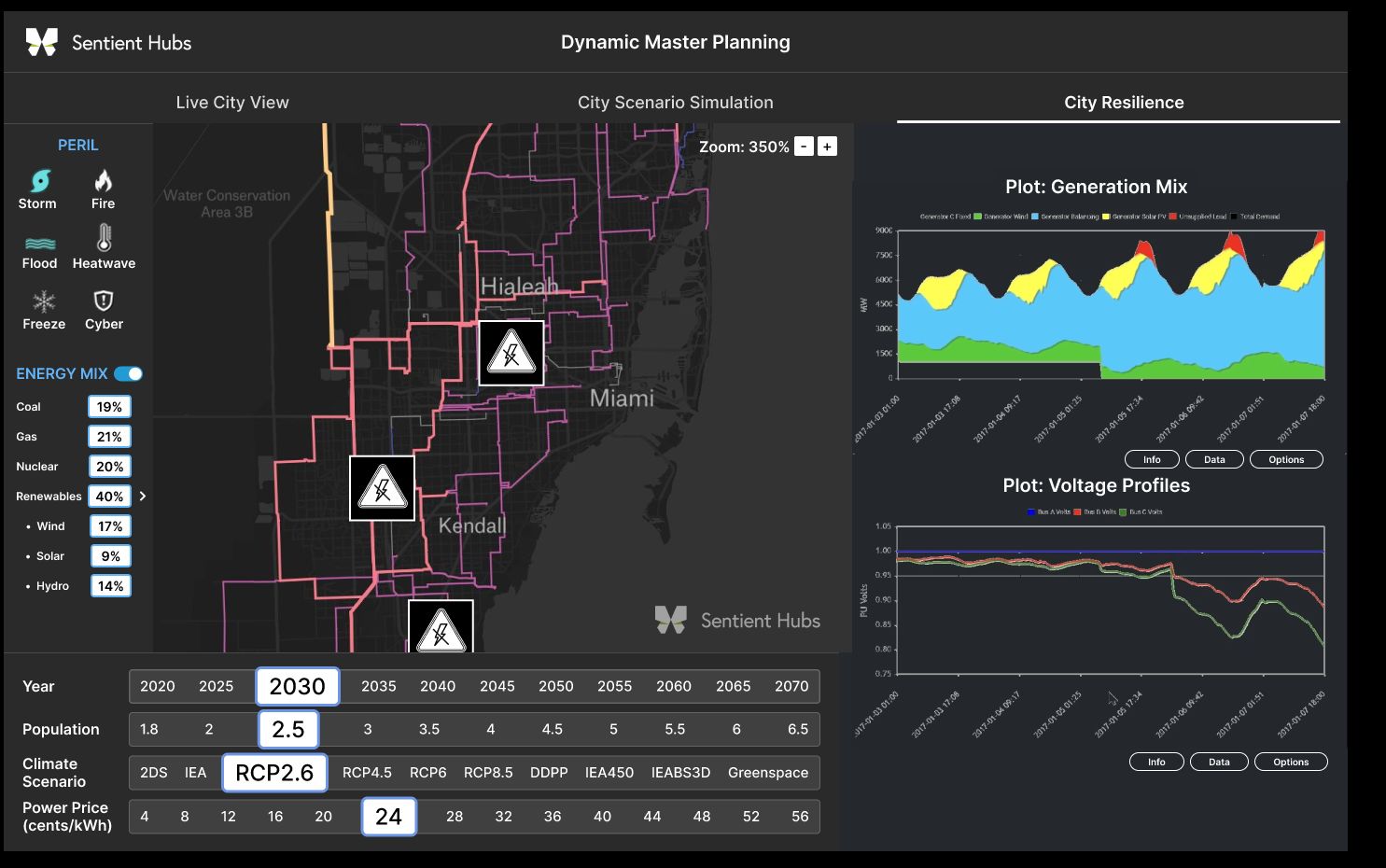The width and height of the screenshot is (1386, 868).
Task: Select the RCP8.5 climate scenario
Action: (488, 773)
